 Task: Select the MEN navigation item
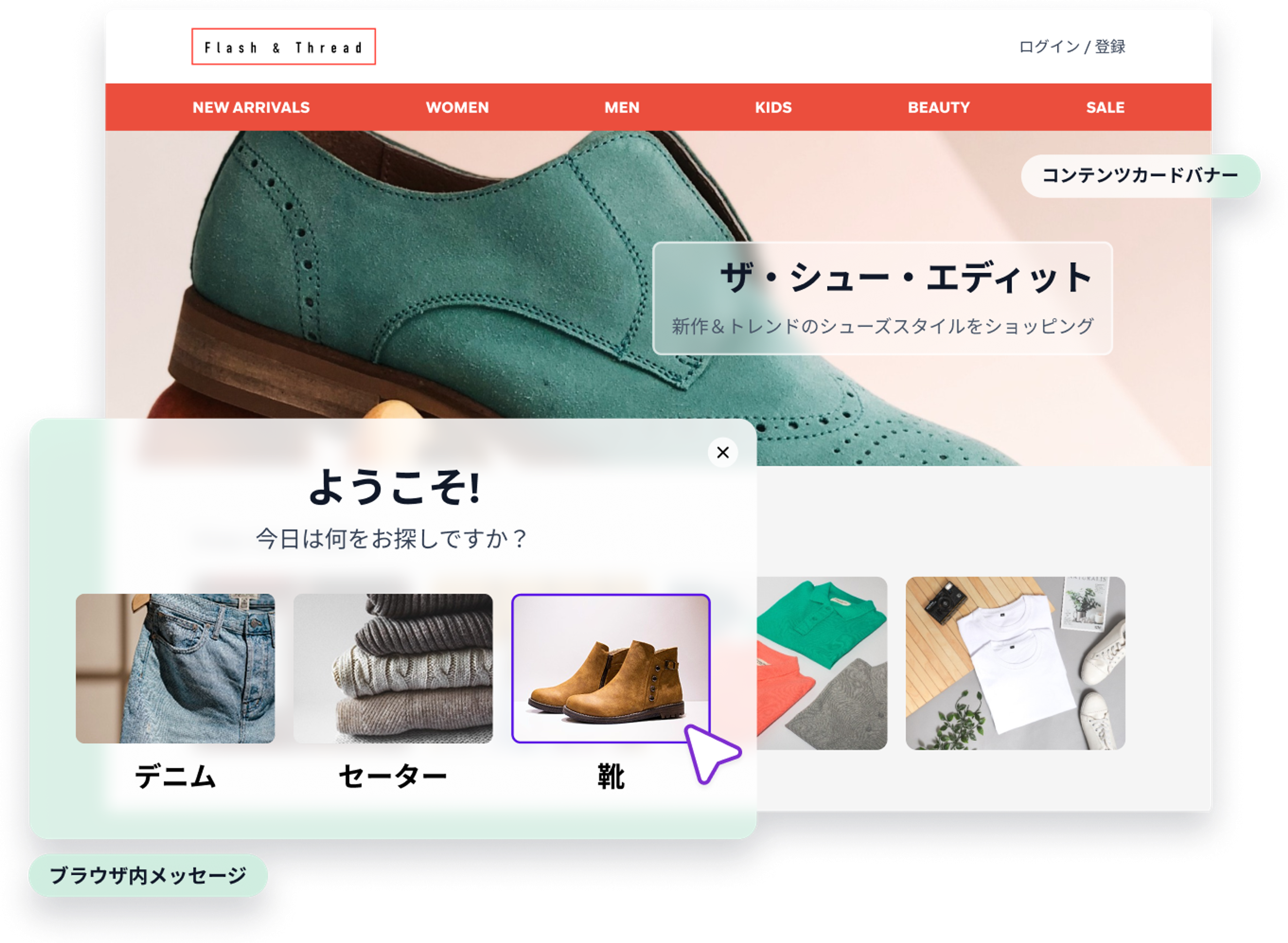point(622,107)
